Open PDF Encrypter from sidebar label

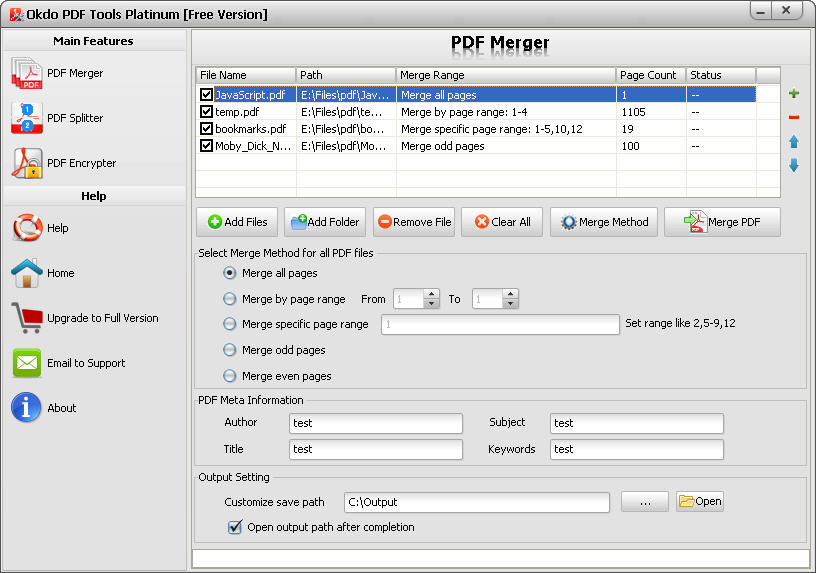(82, 163)
